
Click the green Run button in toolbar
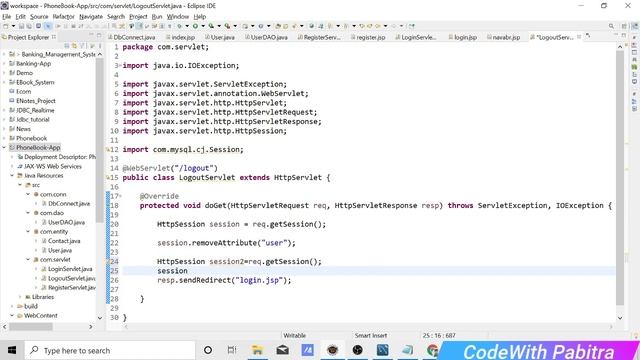[x=195, y=26]
